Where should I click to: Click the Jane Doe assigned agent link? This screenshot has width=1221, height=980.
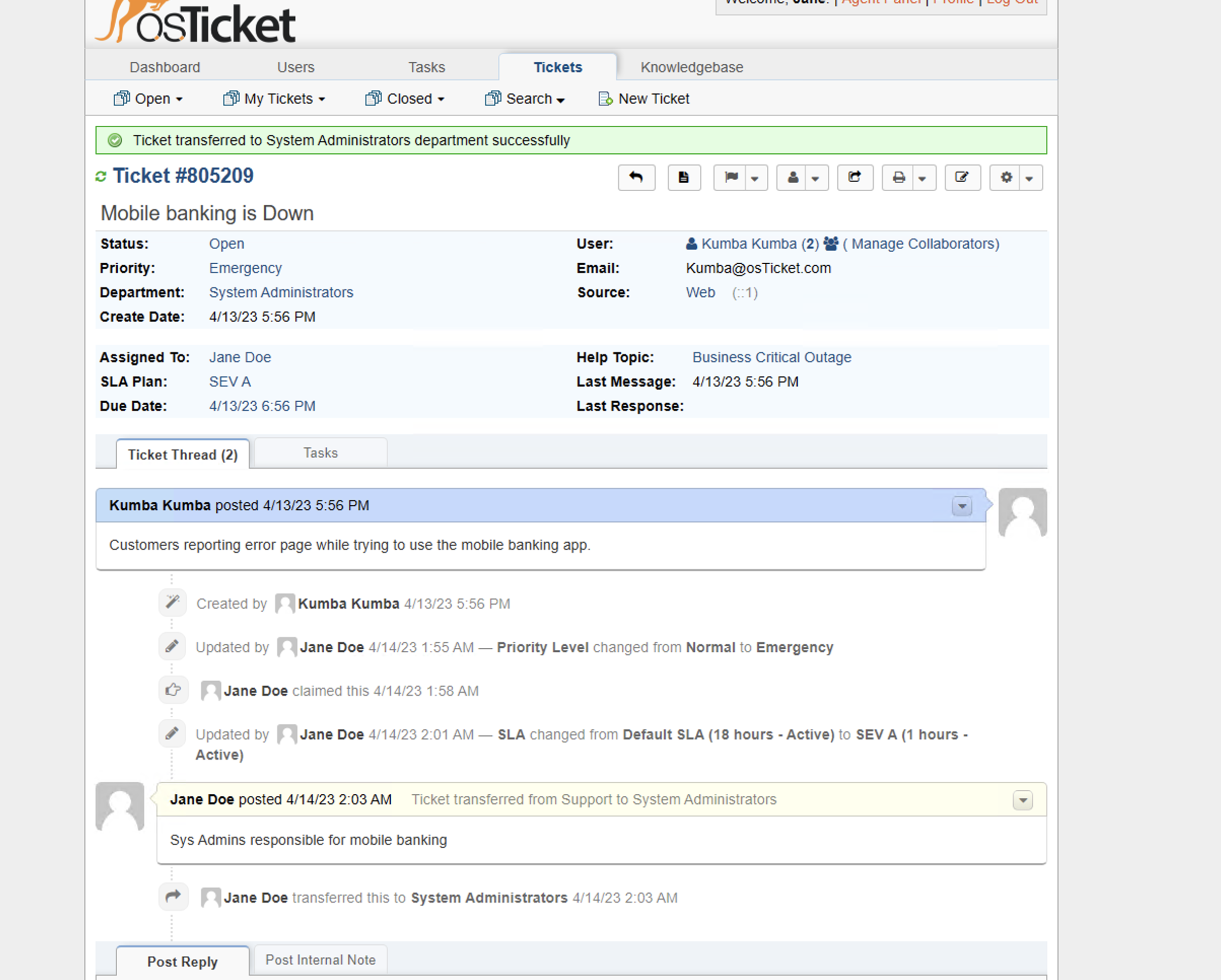coord(240,357)
